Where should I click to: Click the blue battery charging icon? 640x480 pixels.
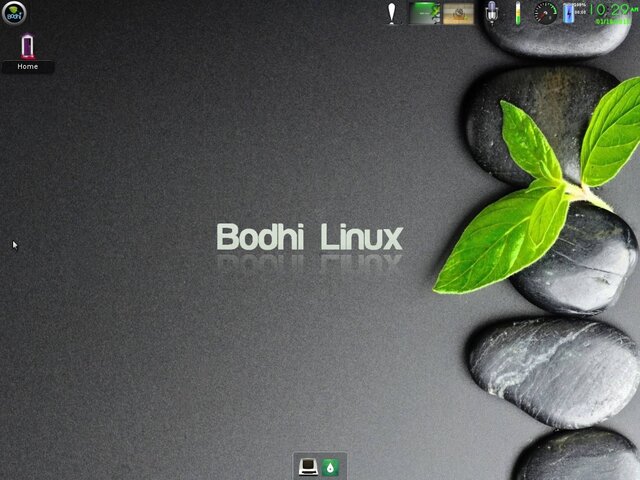[x=568, y=13]
